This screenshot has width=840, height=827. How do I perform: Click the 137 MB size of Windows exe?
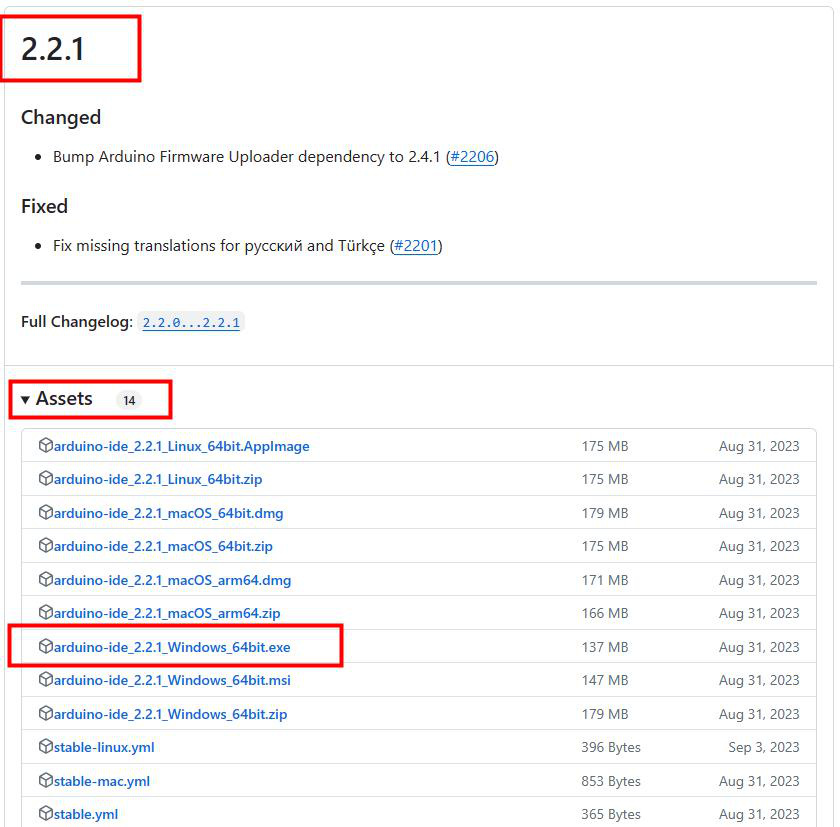pyautogui.click(x=605, y=647)
